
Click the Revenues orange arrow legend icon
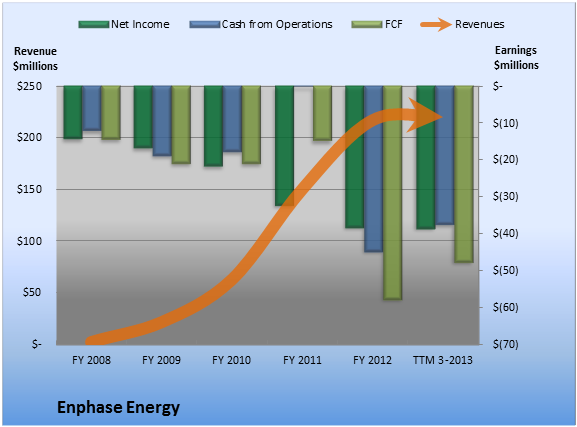pyautogui.click(x=436, y=25)
